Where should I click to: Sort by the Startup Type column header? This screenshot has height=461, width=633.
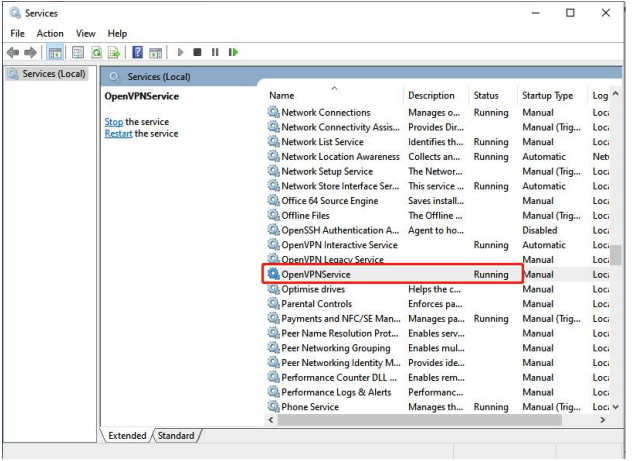pos(552,95)
